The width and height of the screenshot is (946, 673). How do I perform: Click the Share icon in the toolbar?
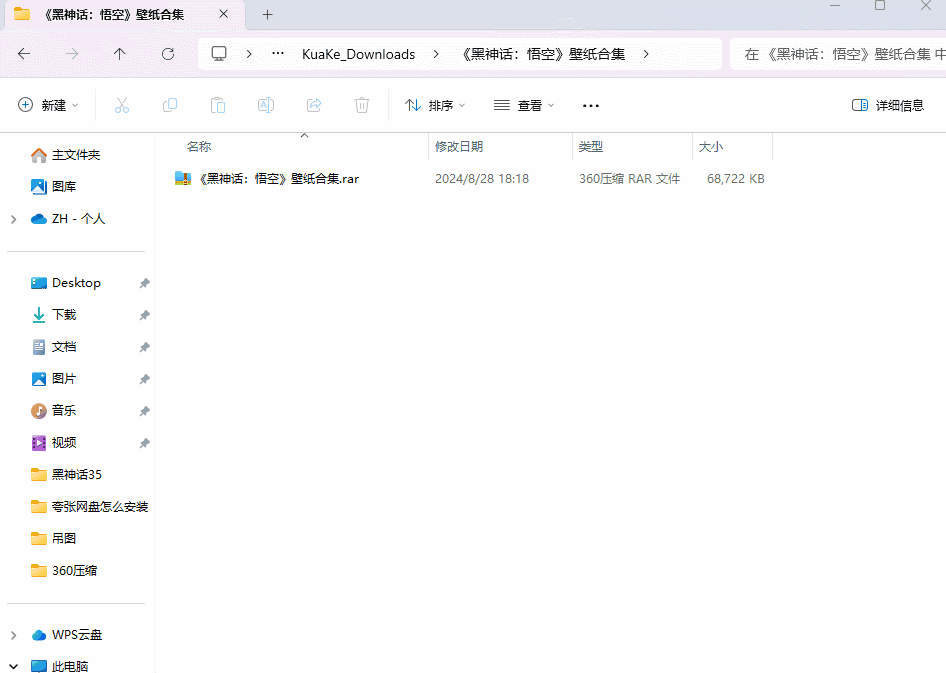pos(314,106)
